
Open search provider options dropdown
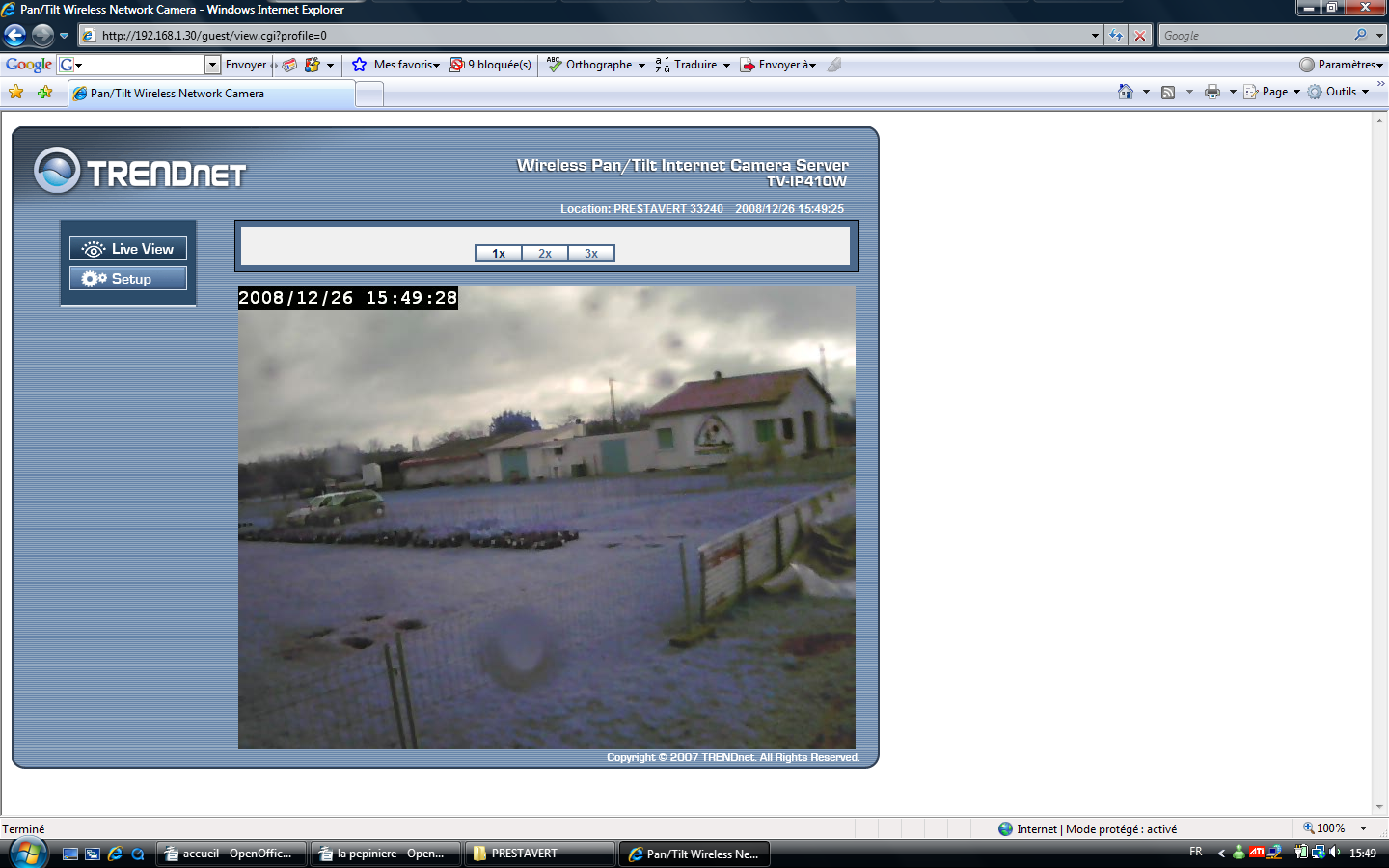1379,36
